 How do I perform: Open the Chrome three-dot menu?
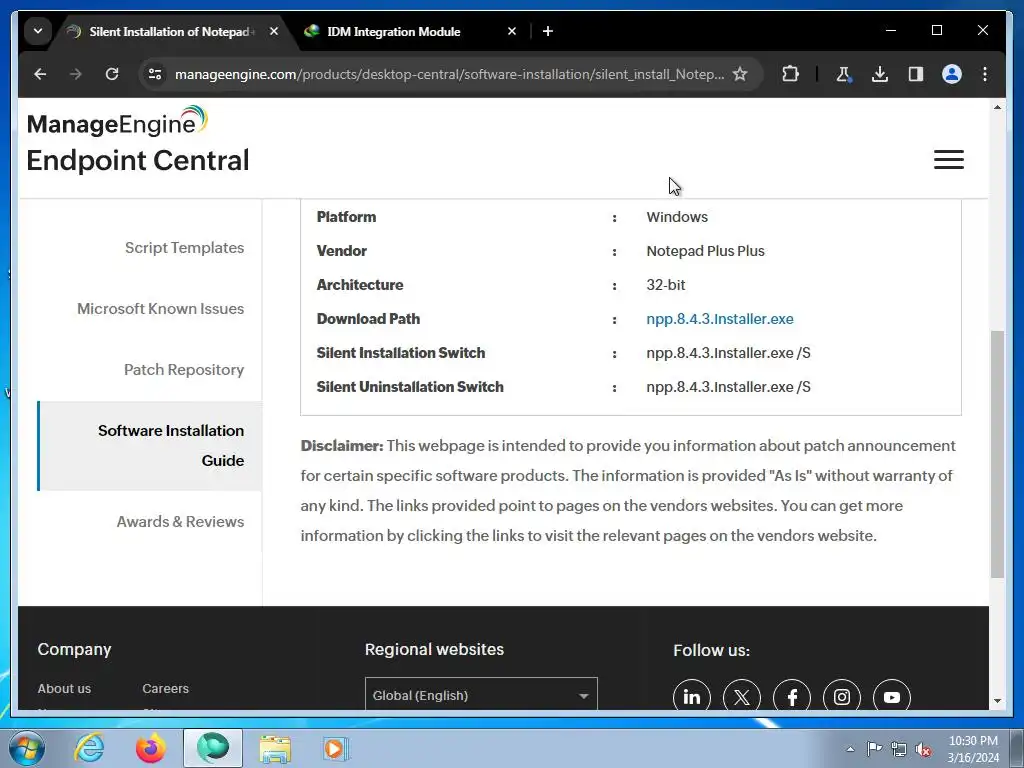point(985,74)
